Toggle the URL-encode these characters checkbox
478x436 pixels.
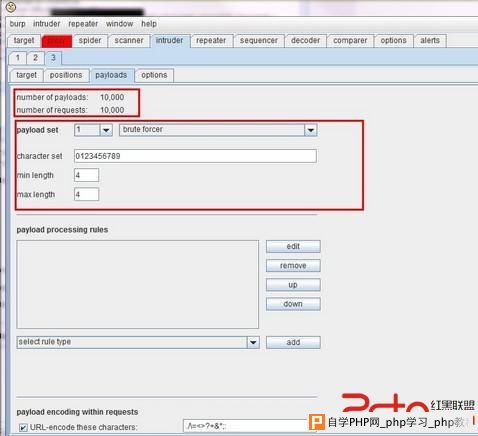point(23,427)
